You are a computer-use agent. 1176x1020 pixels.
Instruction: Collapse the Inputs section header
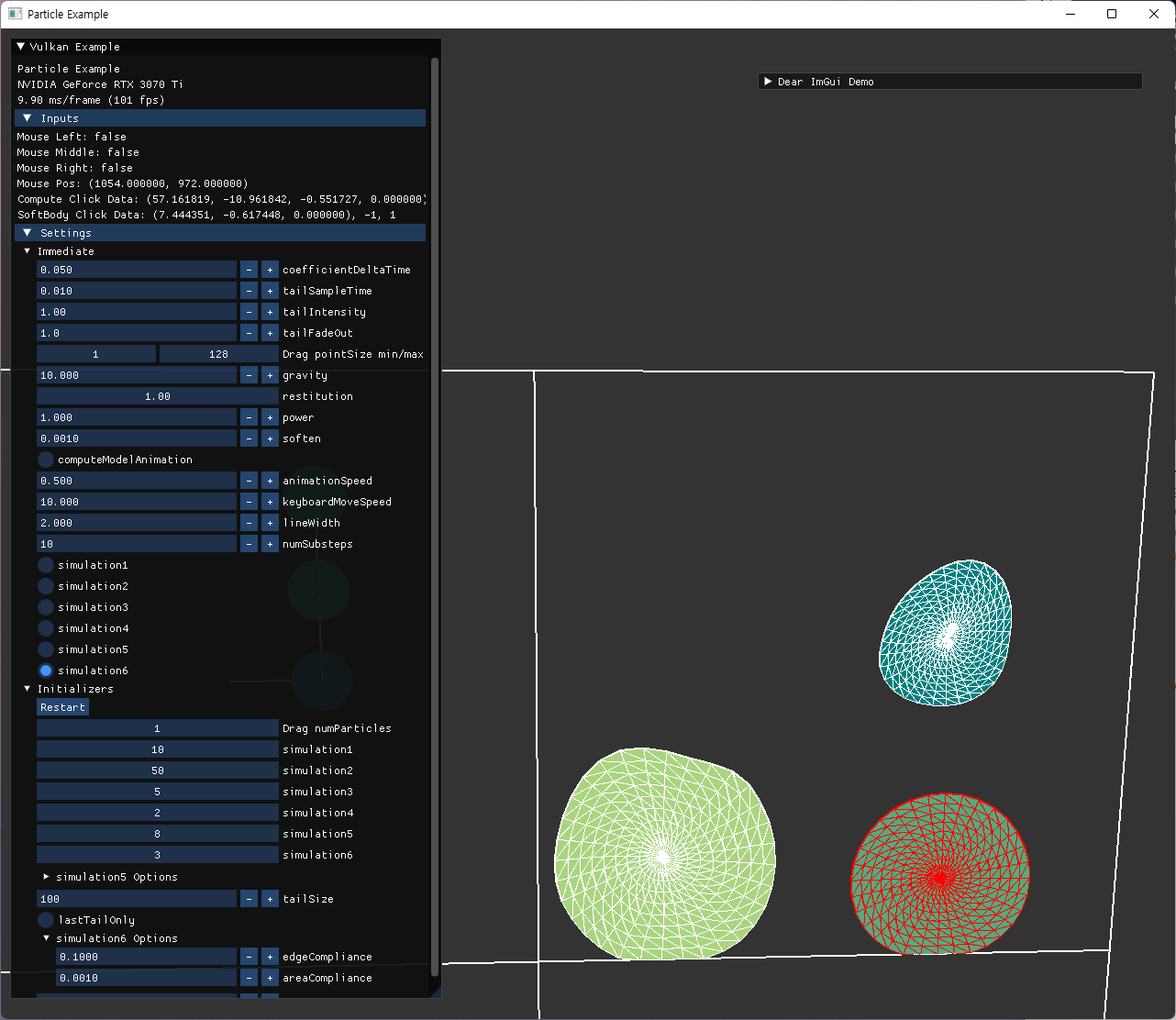click(x=220, y=118)
